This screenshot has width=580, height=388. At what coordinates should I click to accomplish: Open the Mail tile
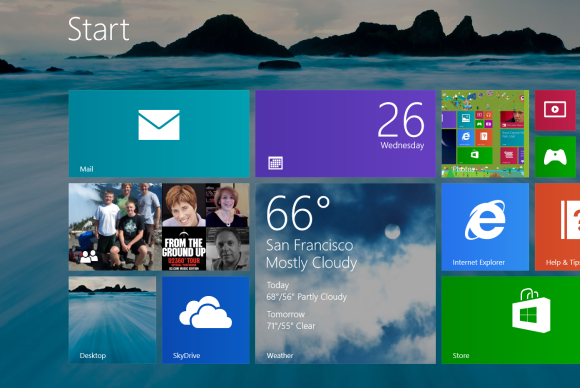159,134
